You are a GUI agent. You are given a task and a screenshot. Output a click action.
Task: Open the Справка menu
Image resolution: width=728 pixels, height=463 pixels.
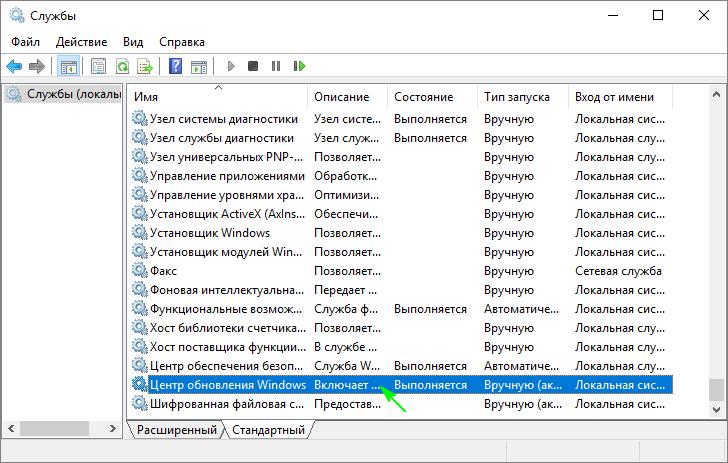[x=182, y=42]
